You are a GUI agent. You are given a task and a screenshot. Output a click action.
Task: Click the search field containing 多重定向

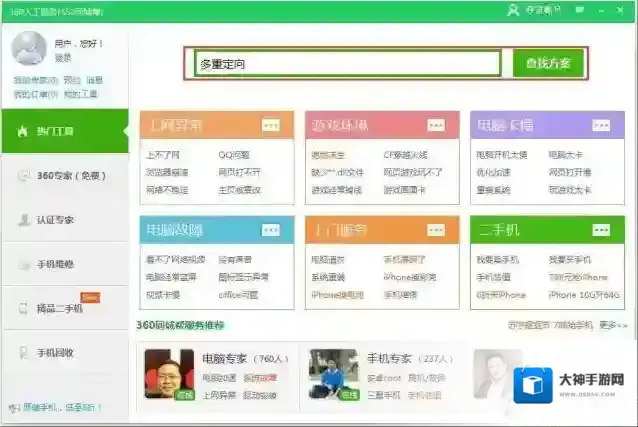pos(347,63)
